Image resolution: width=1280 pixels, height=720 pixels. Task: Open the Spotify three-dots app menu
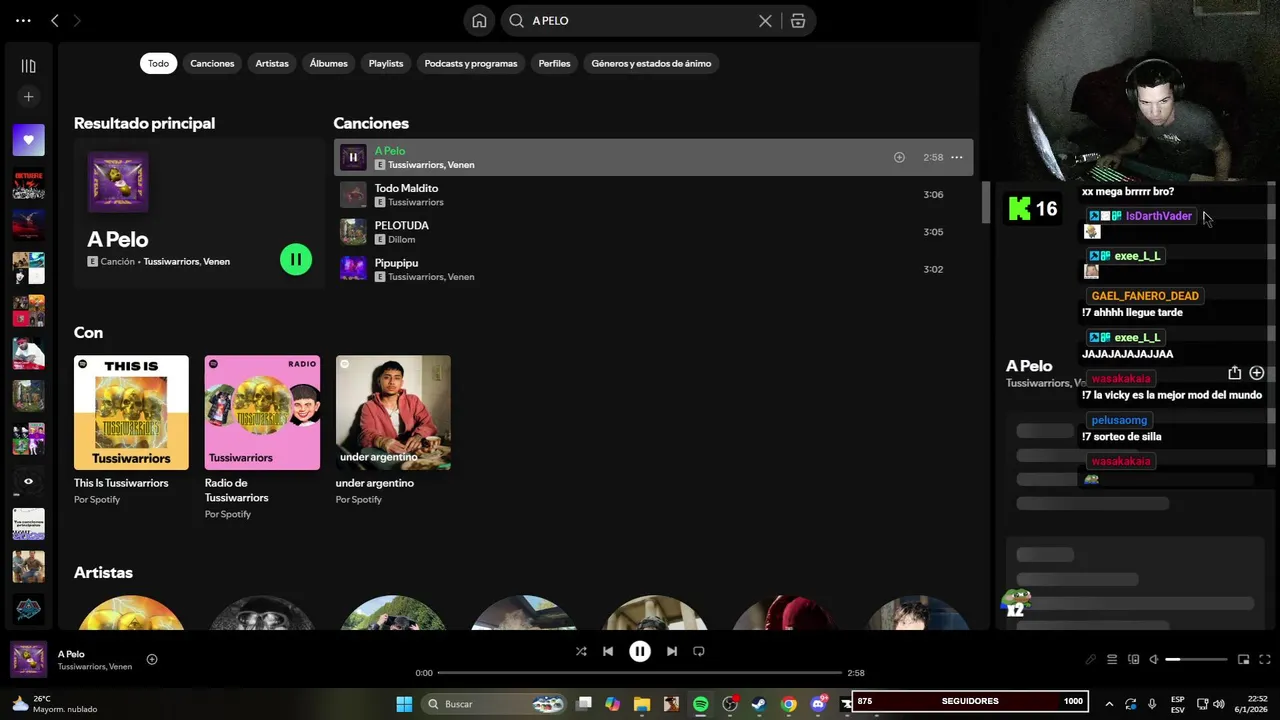[x=23, y=20]
